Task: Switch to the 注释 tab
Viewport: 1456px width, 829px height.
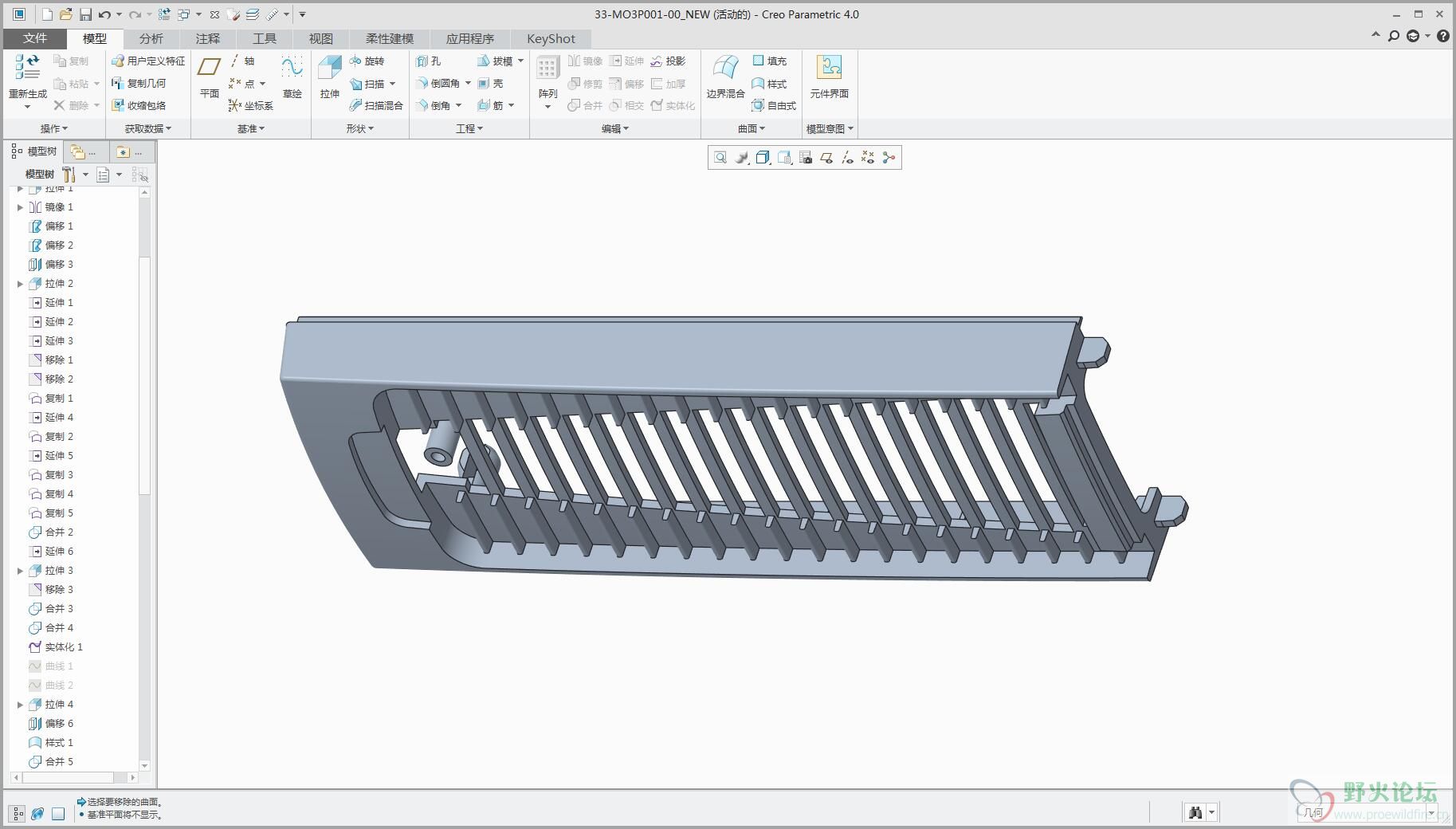Action: point(207,38)
